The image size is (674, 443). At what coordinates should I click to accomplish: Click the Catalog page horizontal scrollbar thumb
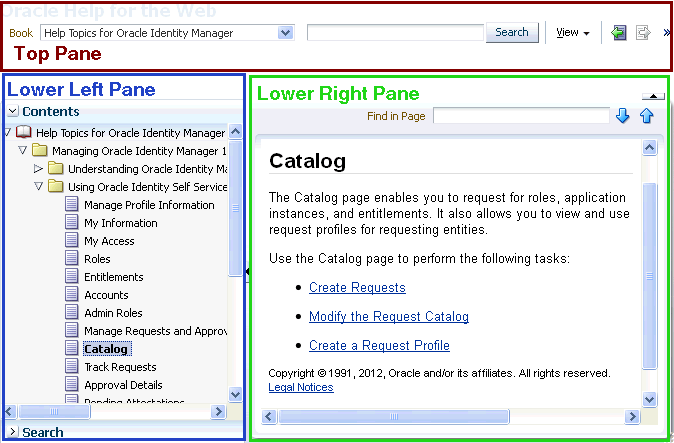coord(394,416)
